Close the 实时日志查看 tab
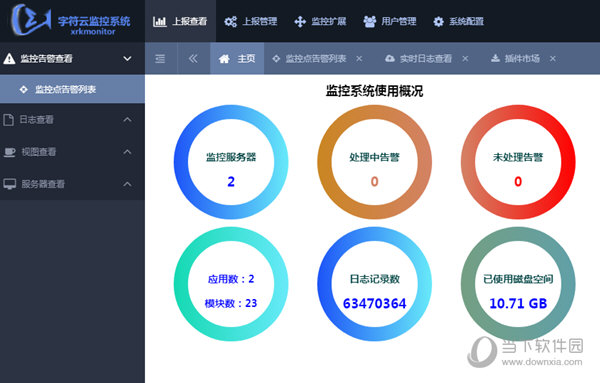Image resolution: width=600 pixels, height=383 pixels. click(x=465, y=59)
